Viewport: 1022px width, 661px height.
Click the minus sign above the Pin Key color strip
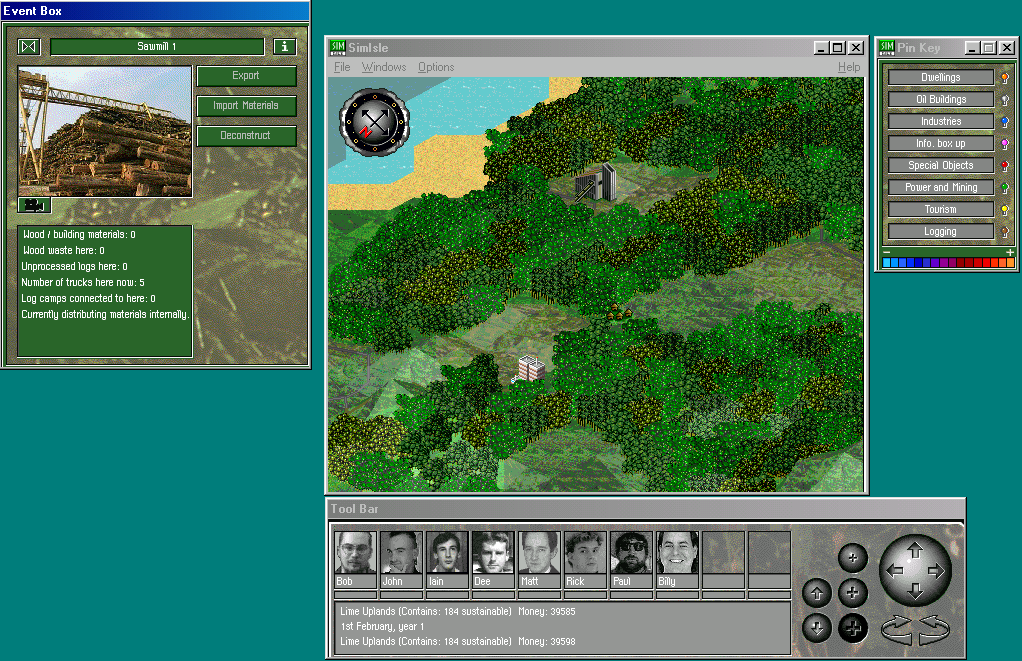tap(886, 252)
